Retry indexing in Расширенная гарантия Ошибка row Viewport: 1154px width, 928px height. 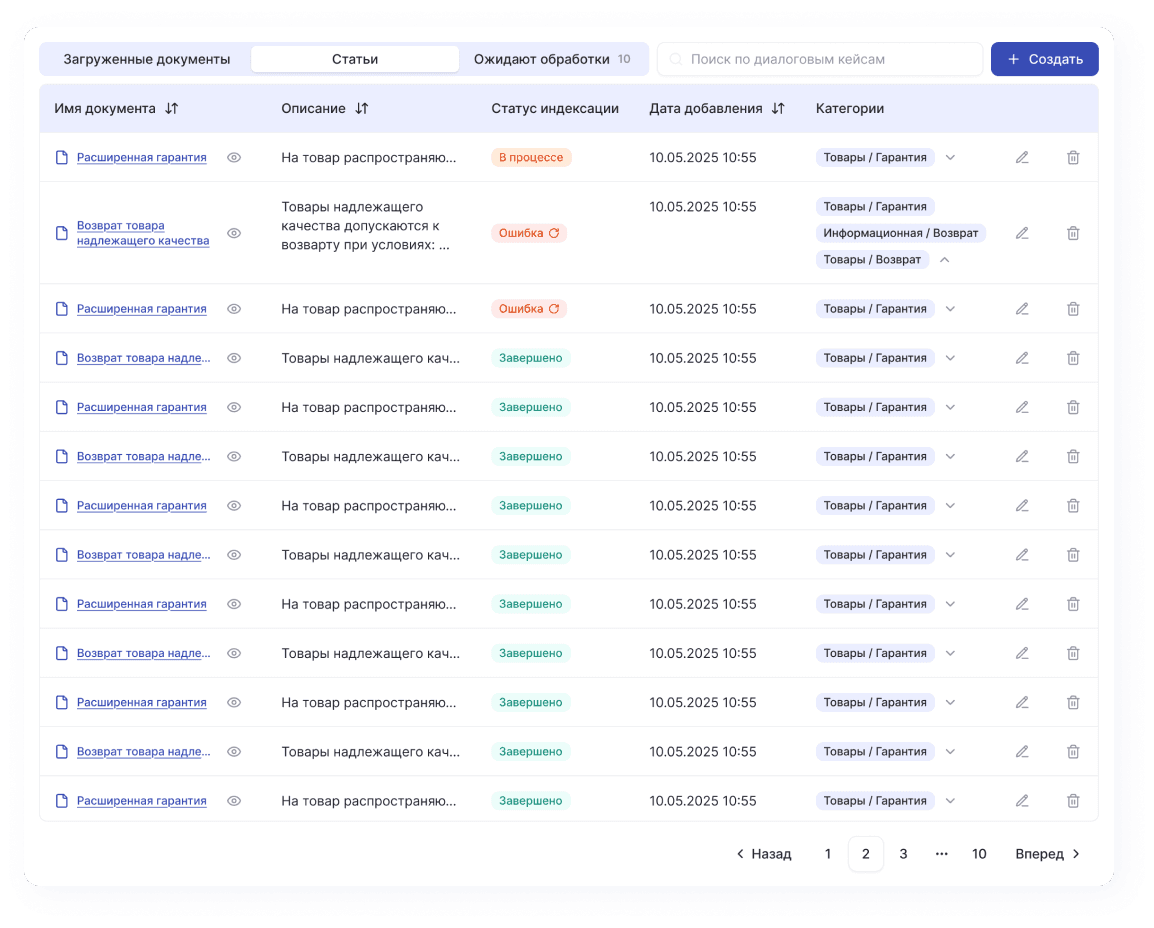pos(554,309)
